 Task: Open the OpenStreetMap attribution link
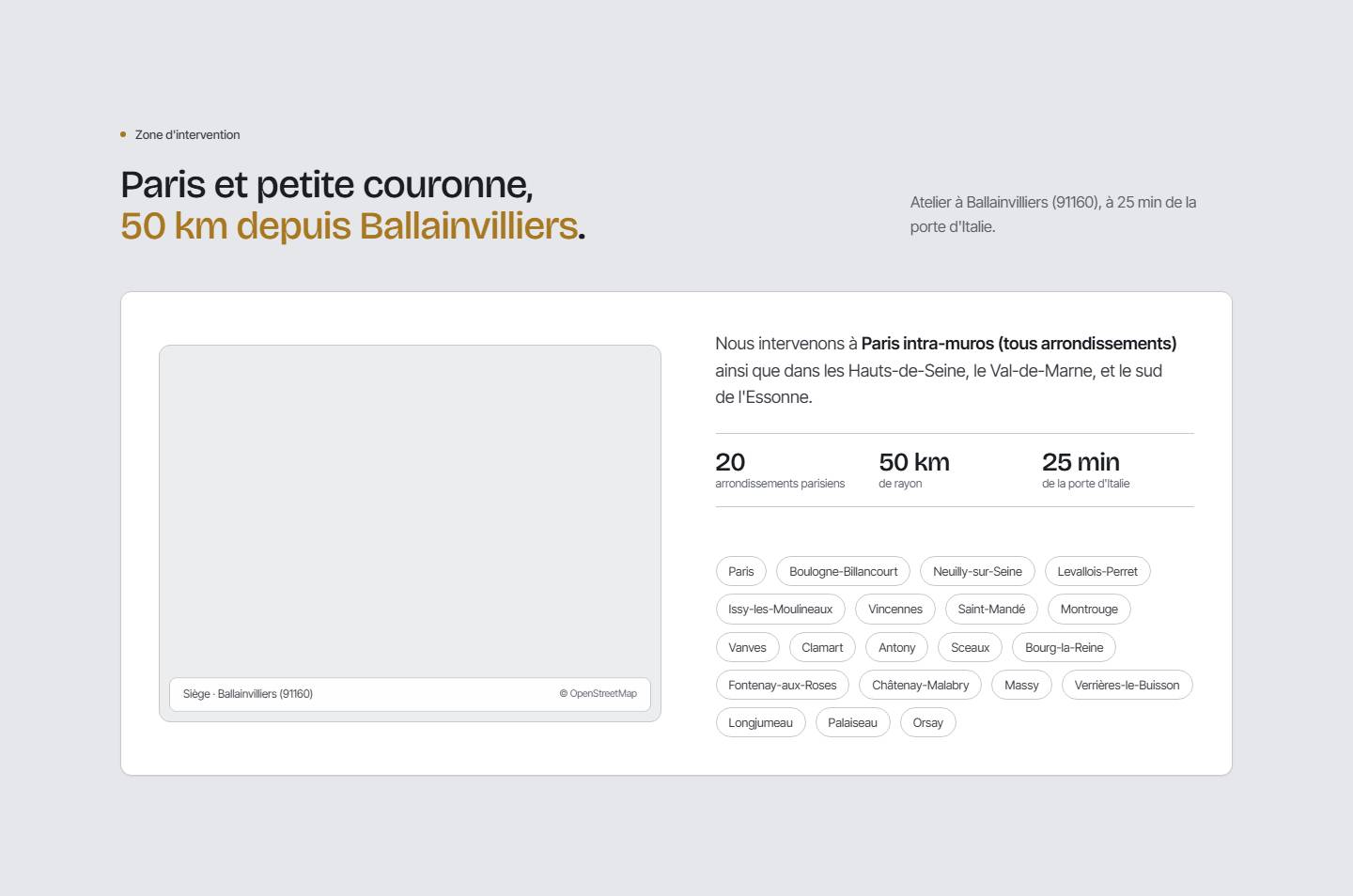598,694
